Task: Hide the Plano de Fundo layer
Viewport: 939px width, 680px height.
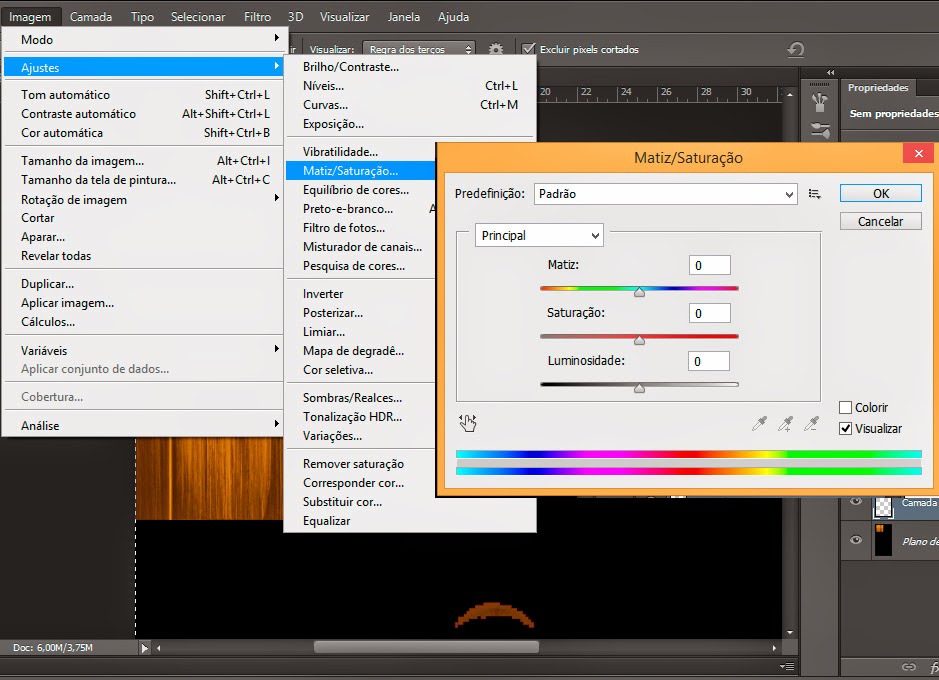Action: click(855, 540)
